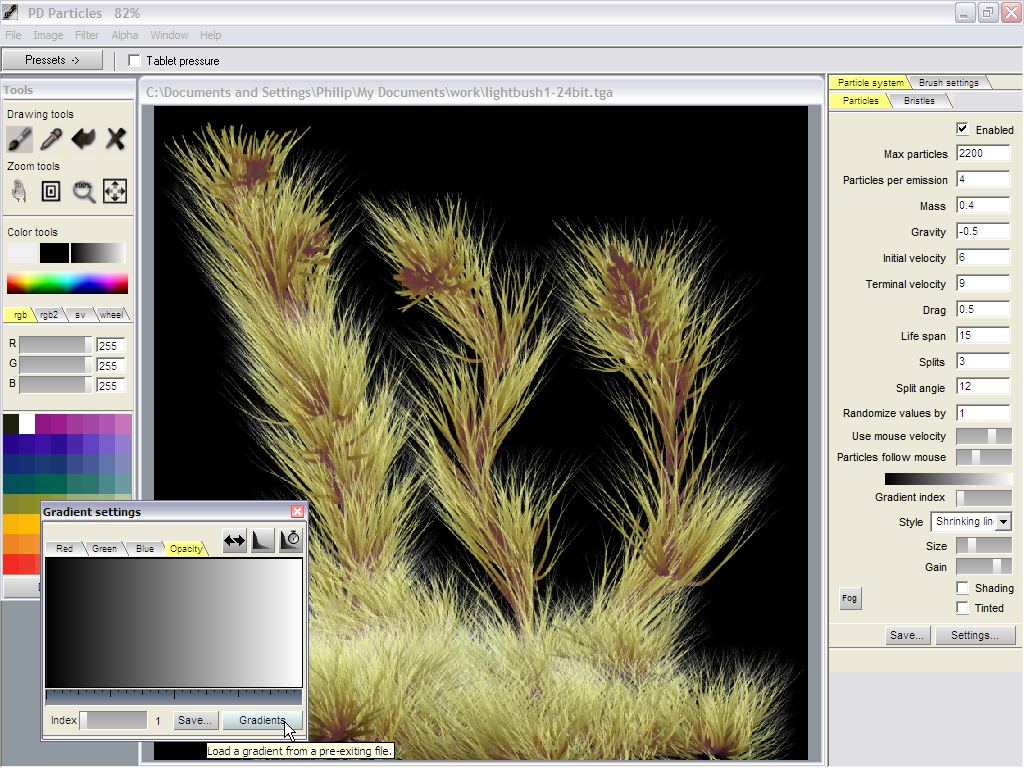This screenshot has width=1024, height=768.
Task: Switch to the Red gradient channel tab
Action: click(x=64, y=548)
